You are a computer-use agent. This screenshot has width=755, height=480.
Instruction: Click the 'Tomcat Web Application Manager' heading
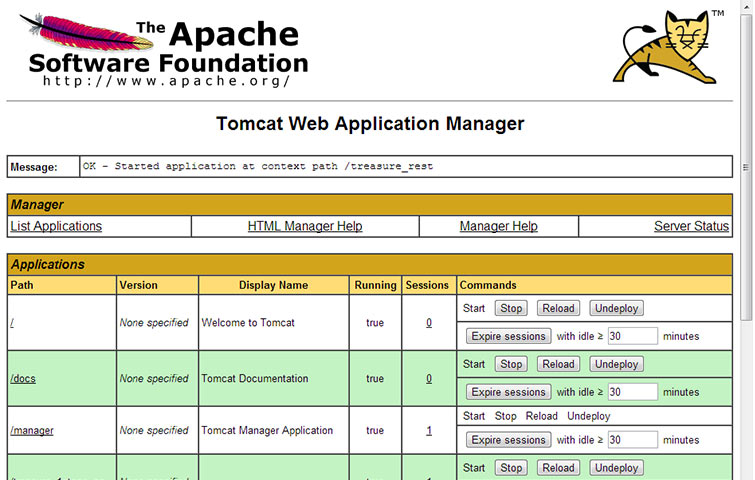[370, 124]
